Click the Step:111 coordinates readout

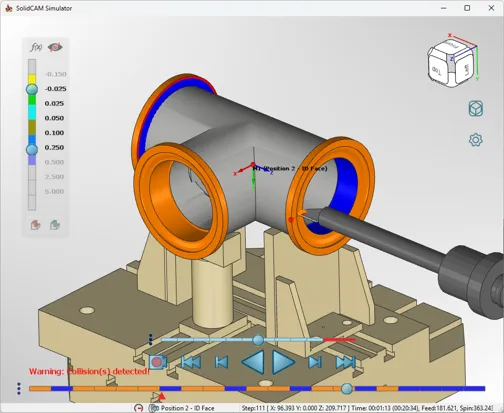[296, 408]
